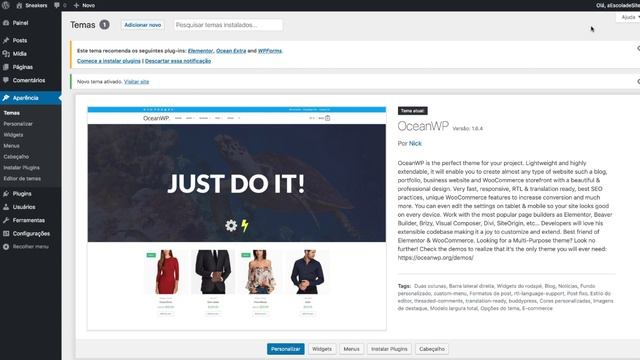
Task: Click the Visitar site link
Action: pos(136,82)
